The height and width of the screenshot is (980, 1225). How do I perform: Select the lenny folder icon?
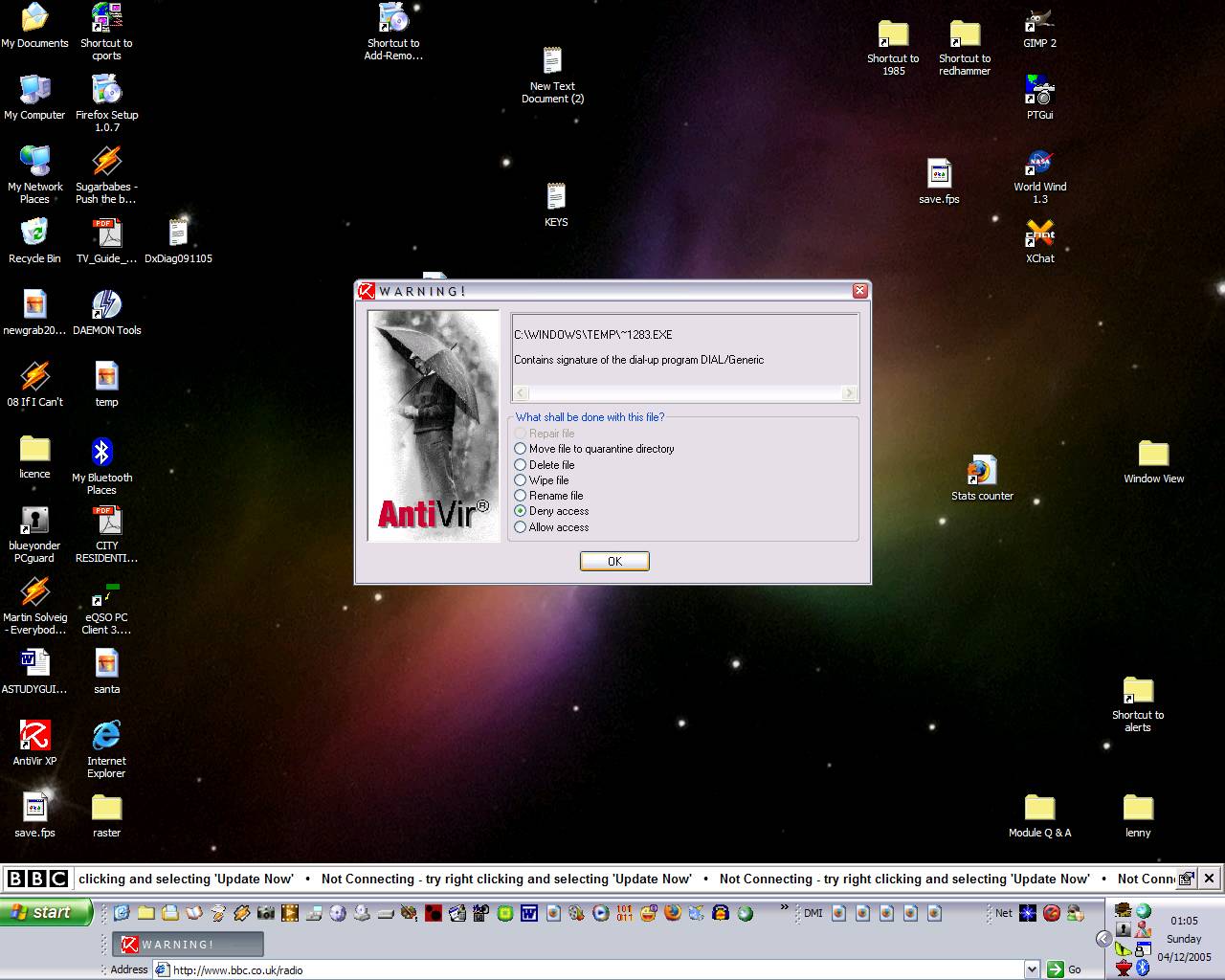tap(1138, 815)
